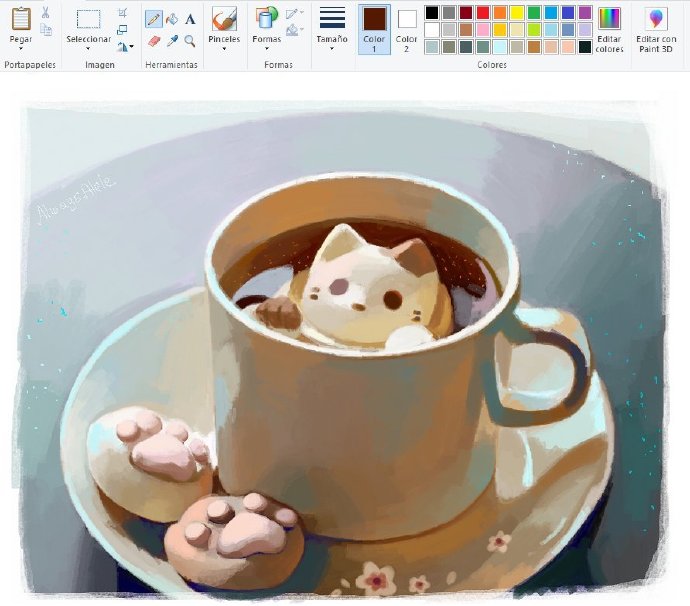Pick the bright yellow swatch
The image size is (690, 606).
pos(517,13)
